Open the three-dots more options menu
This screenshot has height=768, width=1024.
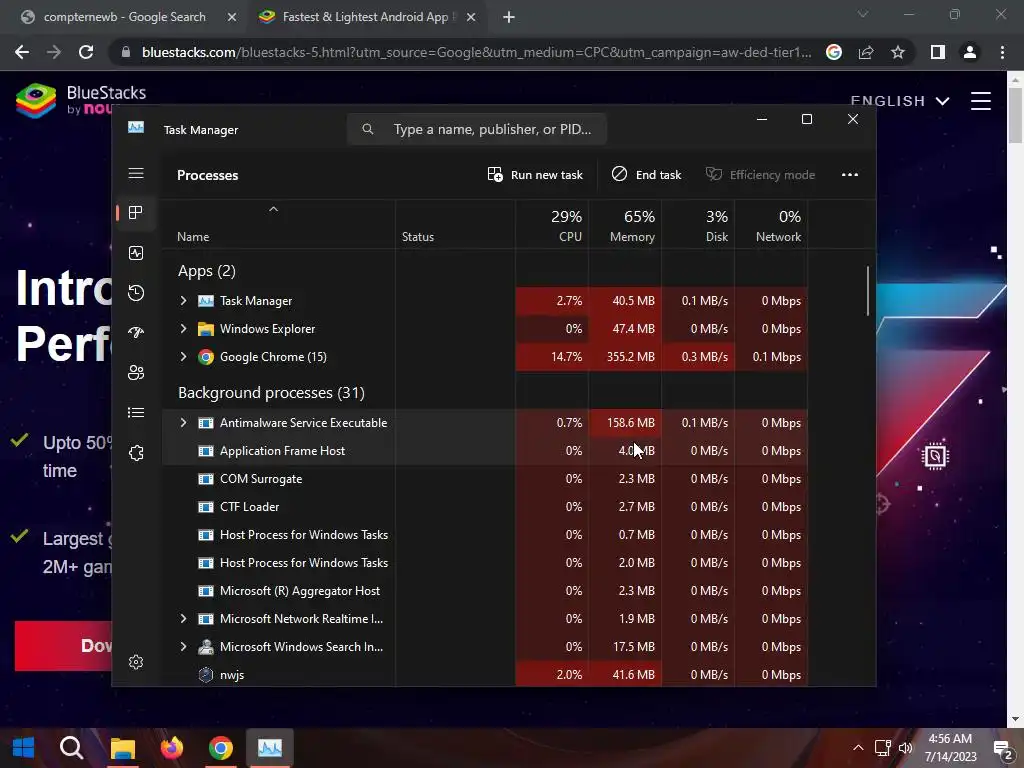850,174
